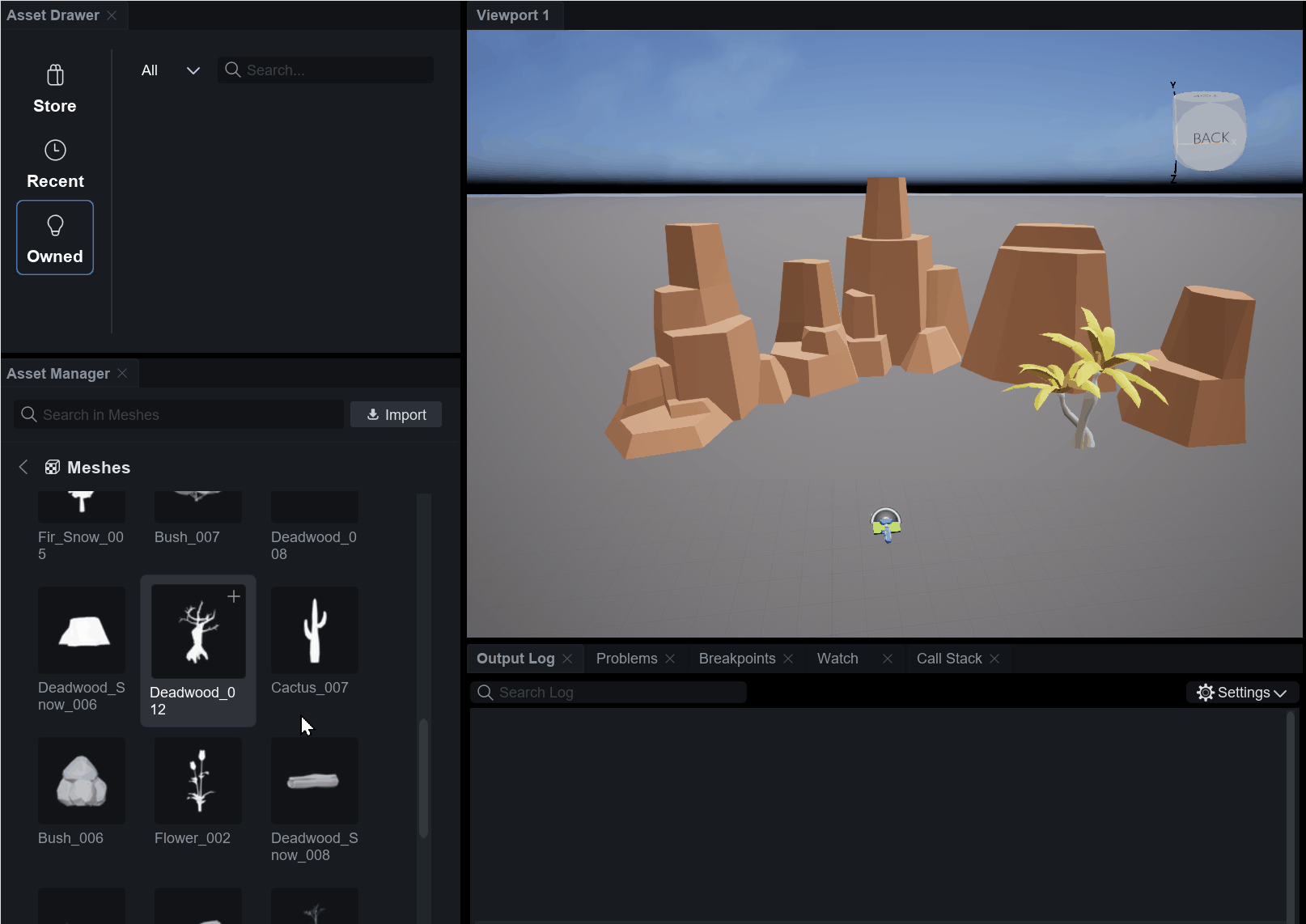Open the Recent assets section

pos(55,164)
